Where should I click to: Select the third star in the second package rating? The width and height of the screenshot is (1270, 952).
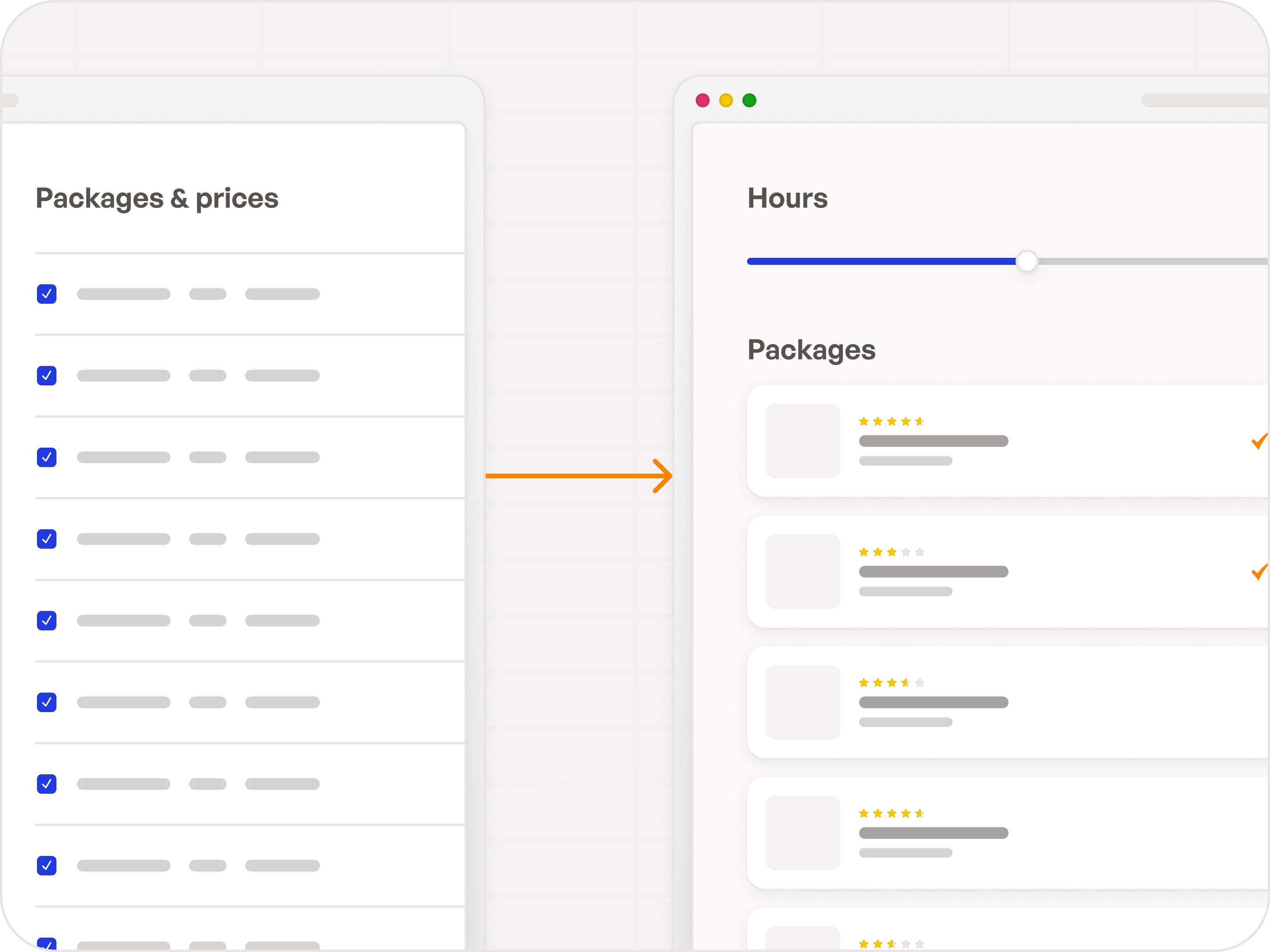892,551
